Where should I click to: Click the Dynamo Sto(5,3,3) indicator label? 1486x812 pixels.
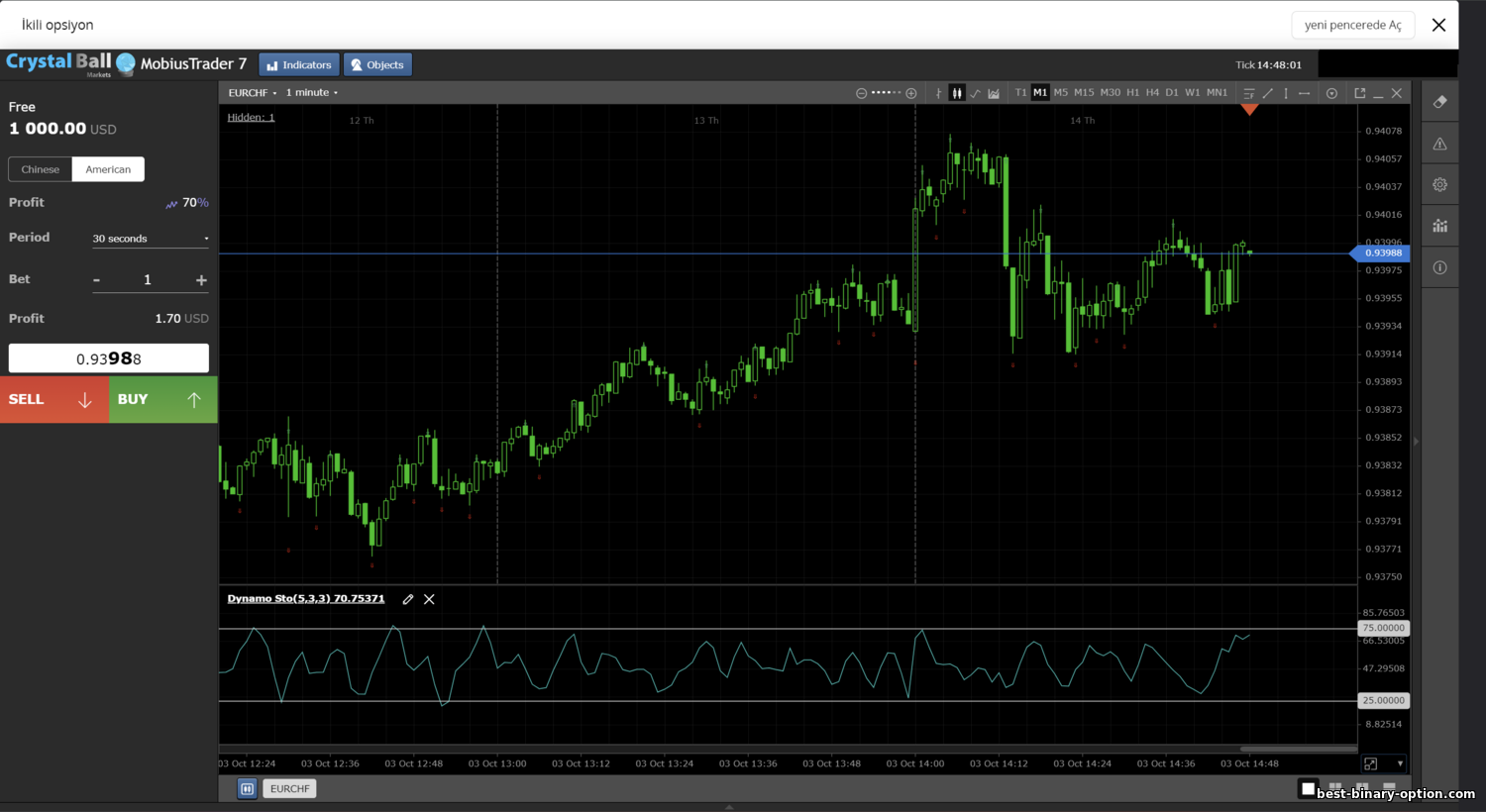pos(306,599)
